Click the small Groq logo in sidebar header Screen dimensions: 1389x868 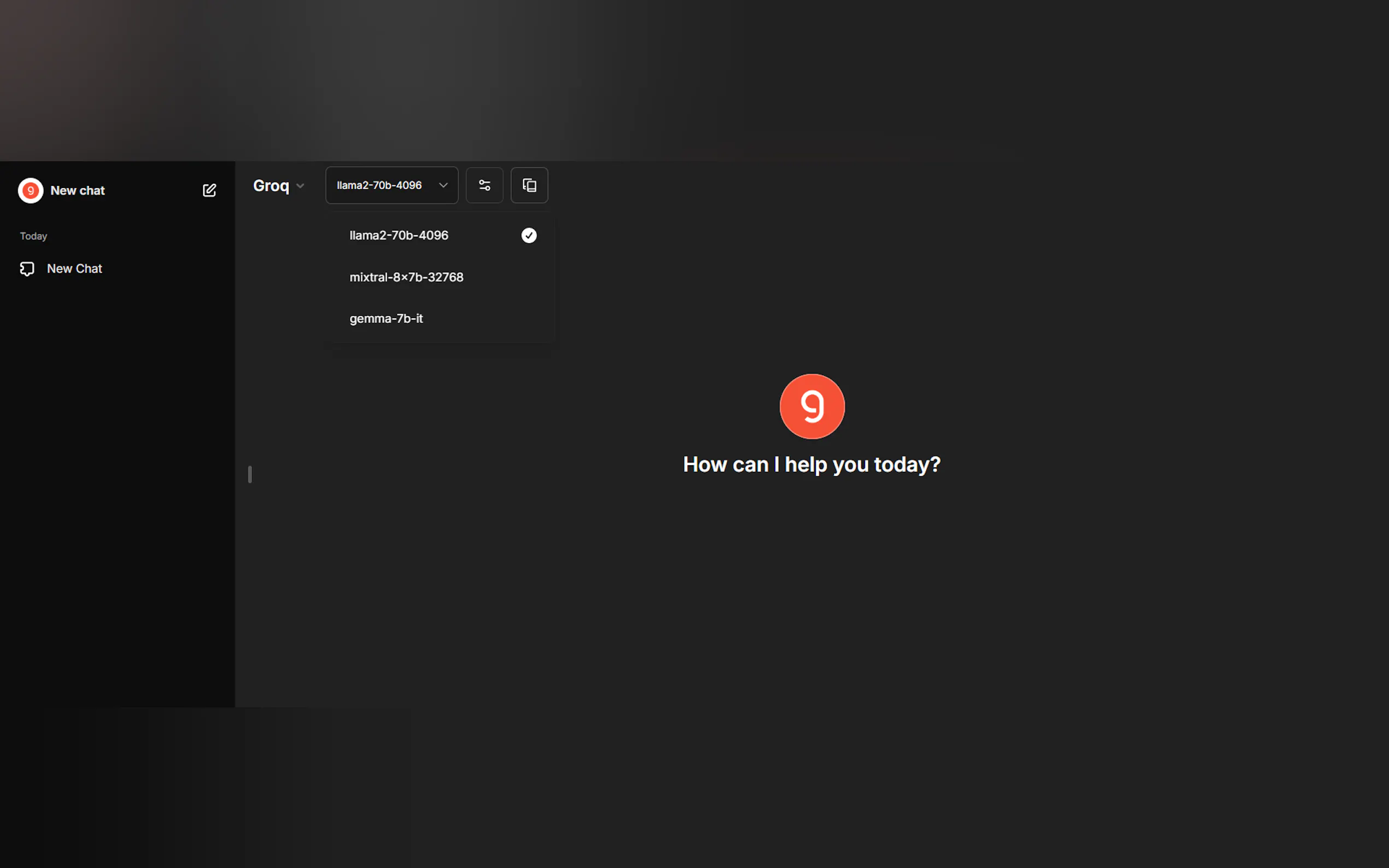click(31, 191)
